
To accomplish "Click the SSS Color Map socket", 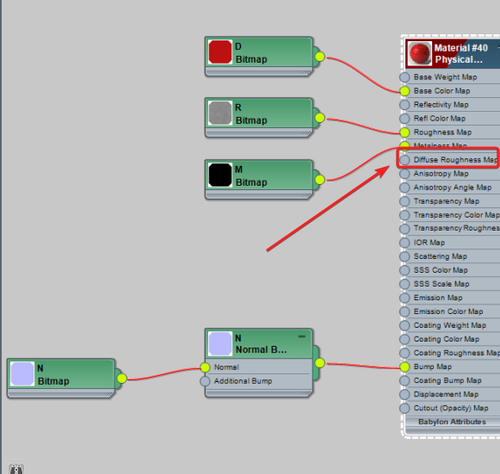I will pos(405,270).
